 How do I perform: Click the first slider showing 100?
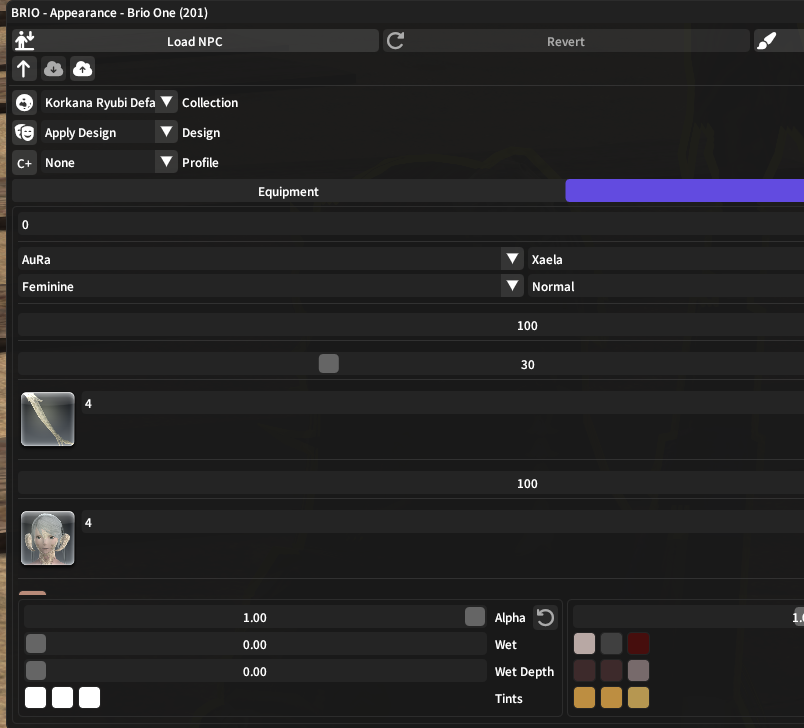click(411, 326)
